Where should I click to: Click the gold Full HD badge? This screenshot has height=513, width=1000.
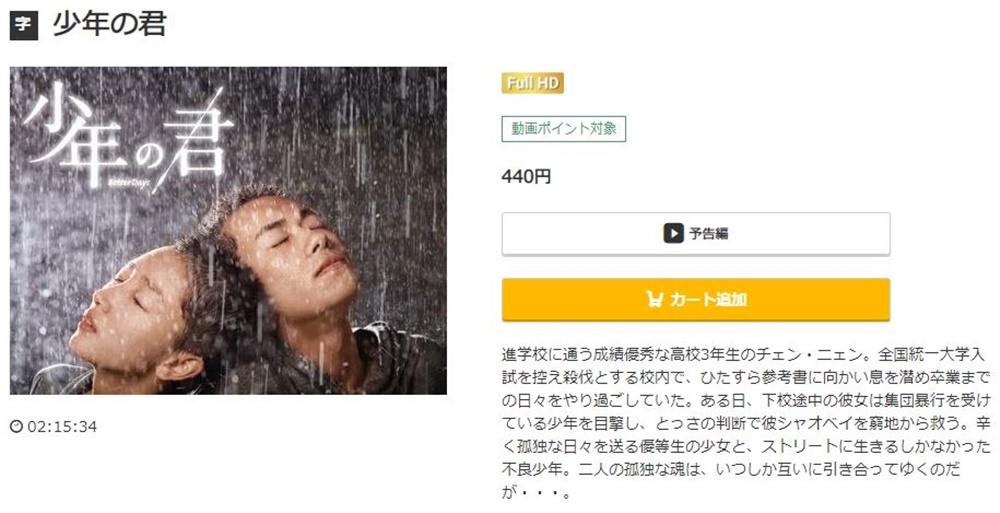coord(533,83)
